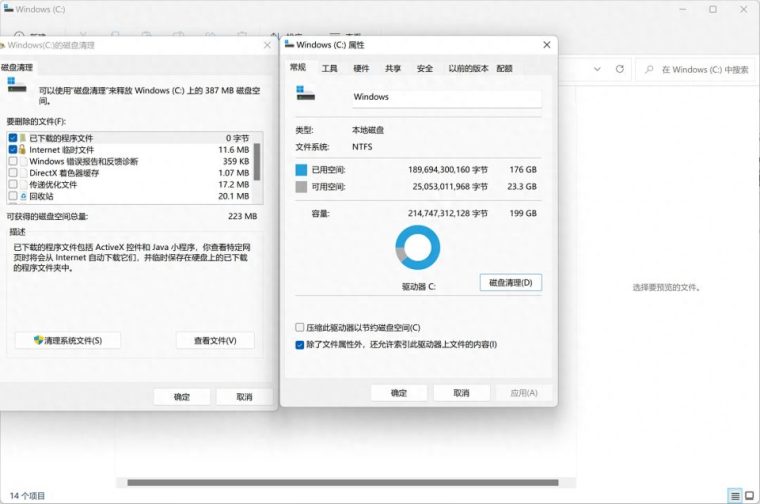Click the drive icon in Disk Cleanup header
This screenshot has width=760, height=504.
pyautogui.click(x=17, y=84)
